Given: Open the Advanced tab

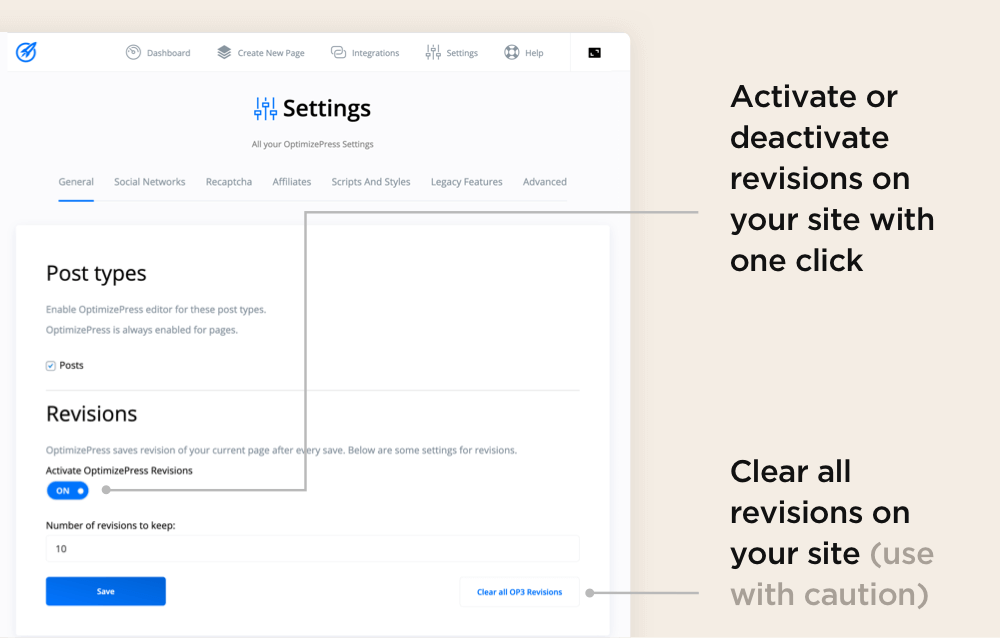Looking at the screenshot, I should click(545, 182).
